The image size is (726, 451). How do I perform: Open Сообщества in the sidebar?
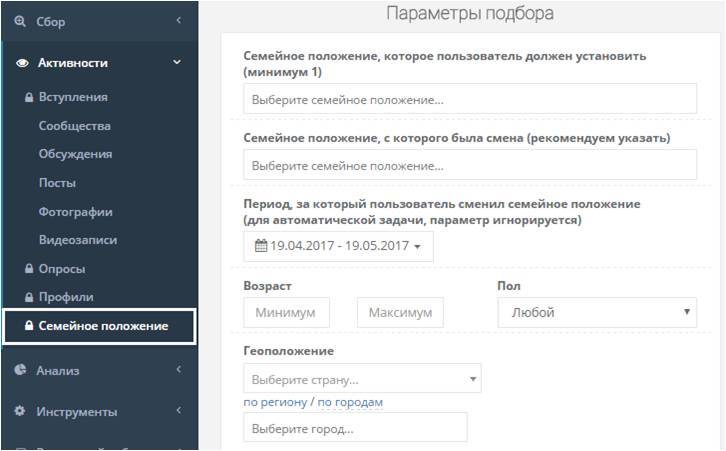coord(75,126)
